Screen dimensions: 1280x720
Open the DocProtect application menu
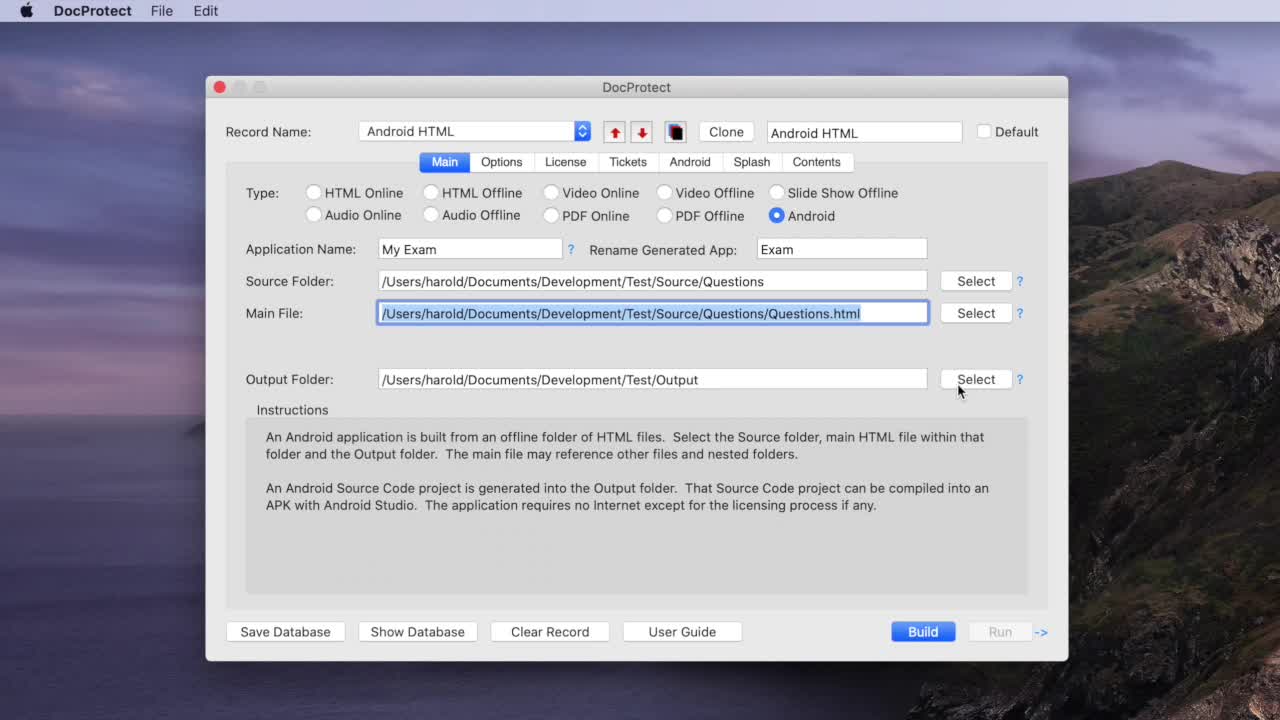click(93, 11)
